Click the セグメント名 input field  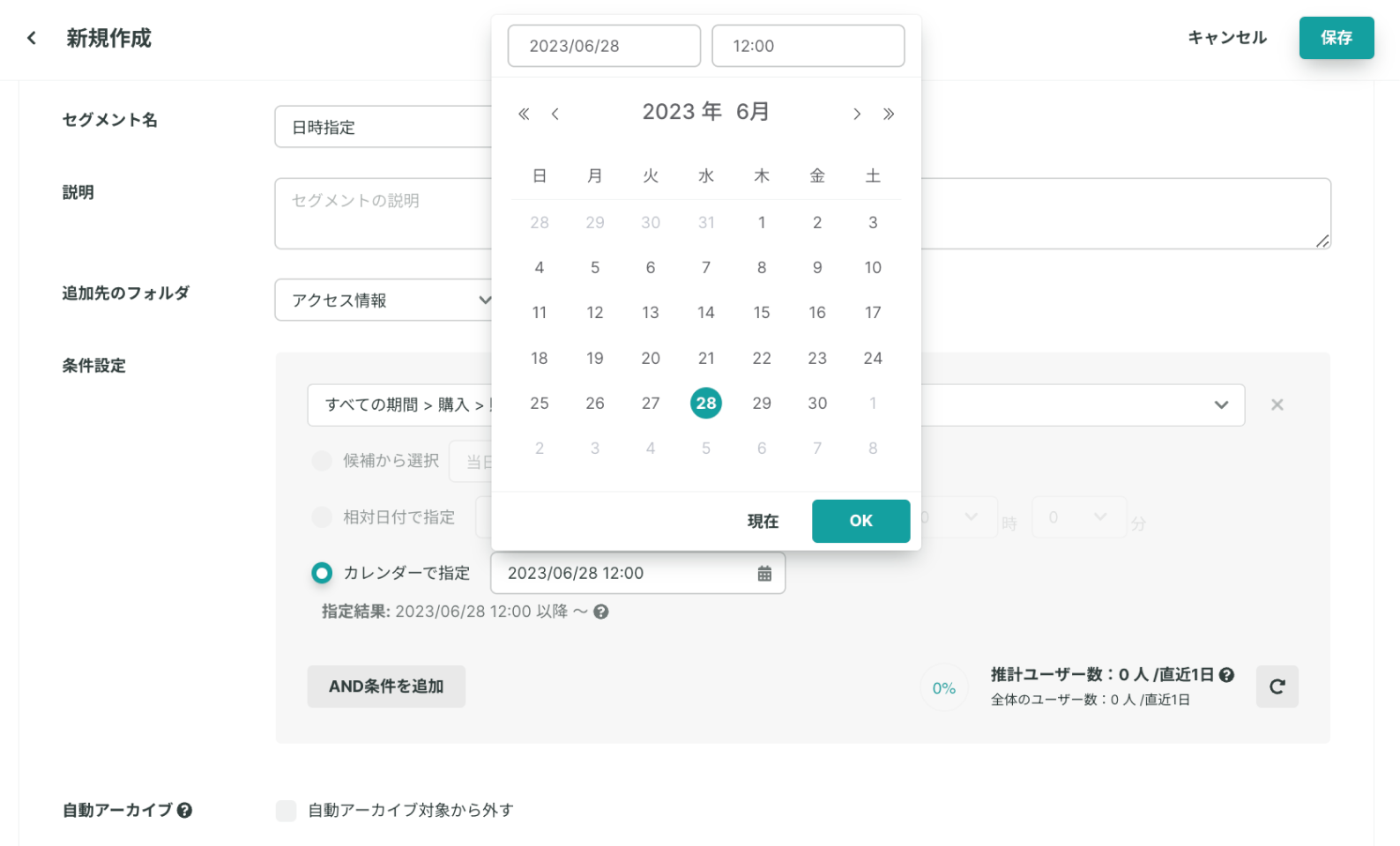(x=384, y=127)
